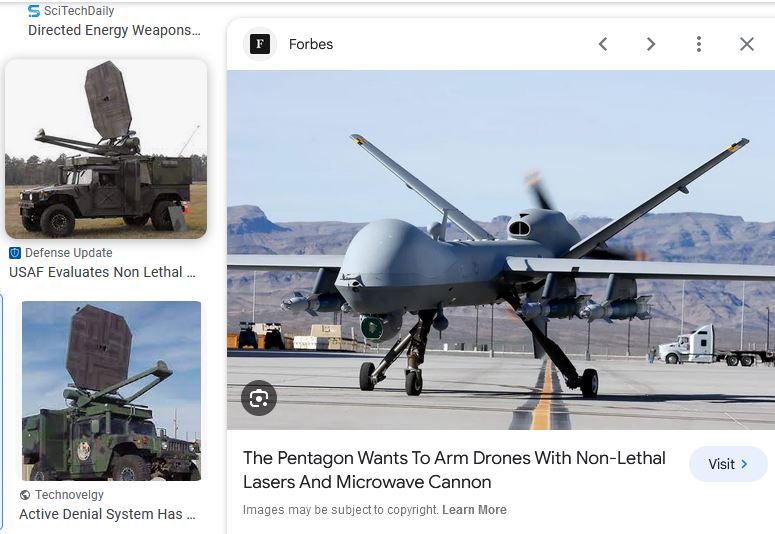Open Active Denial System Has result title

(107, 514)
